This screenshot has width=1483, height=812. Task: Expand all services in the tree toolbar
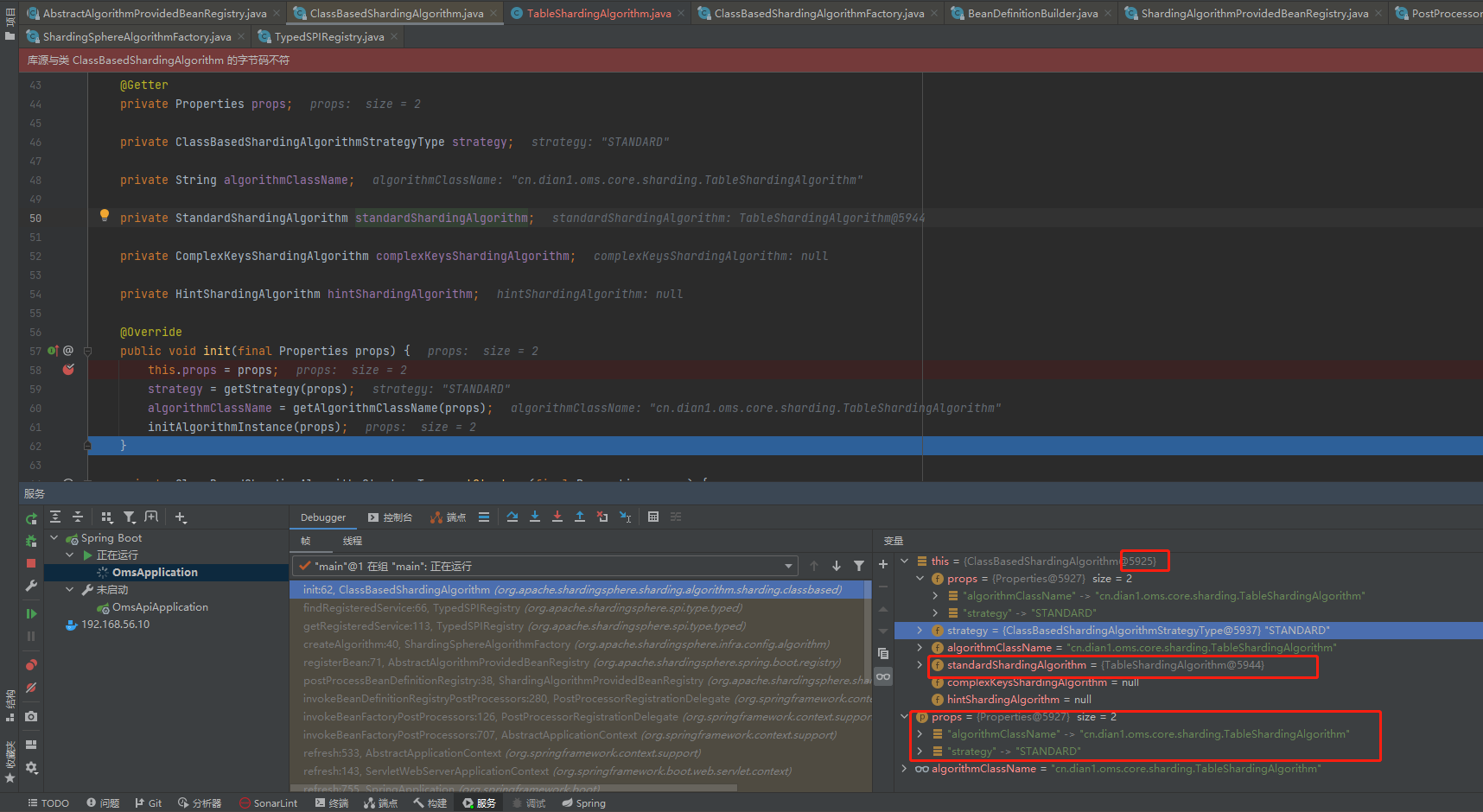tap(55, 517)
